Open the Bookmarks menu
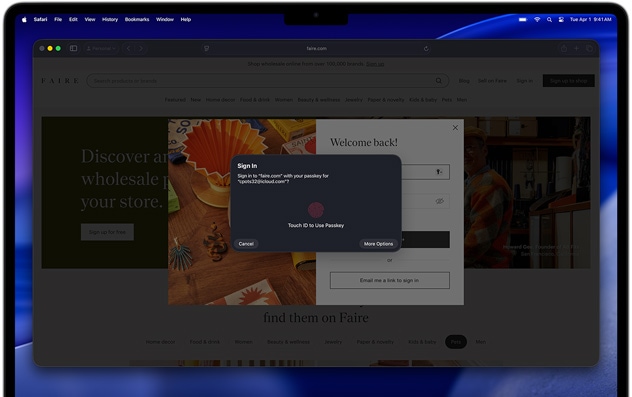Image resolution: width=632 pixels, height=397 pixels. click(x=137, y=19)
